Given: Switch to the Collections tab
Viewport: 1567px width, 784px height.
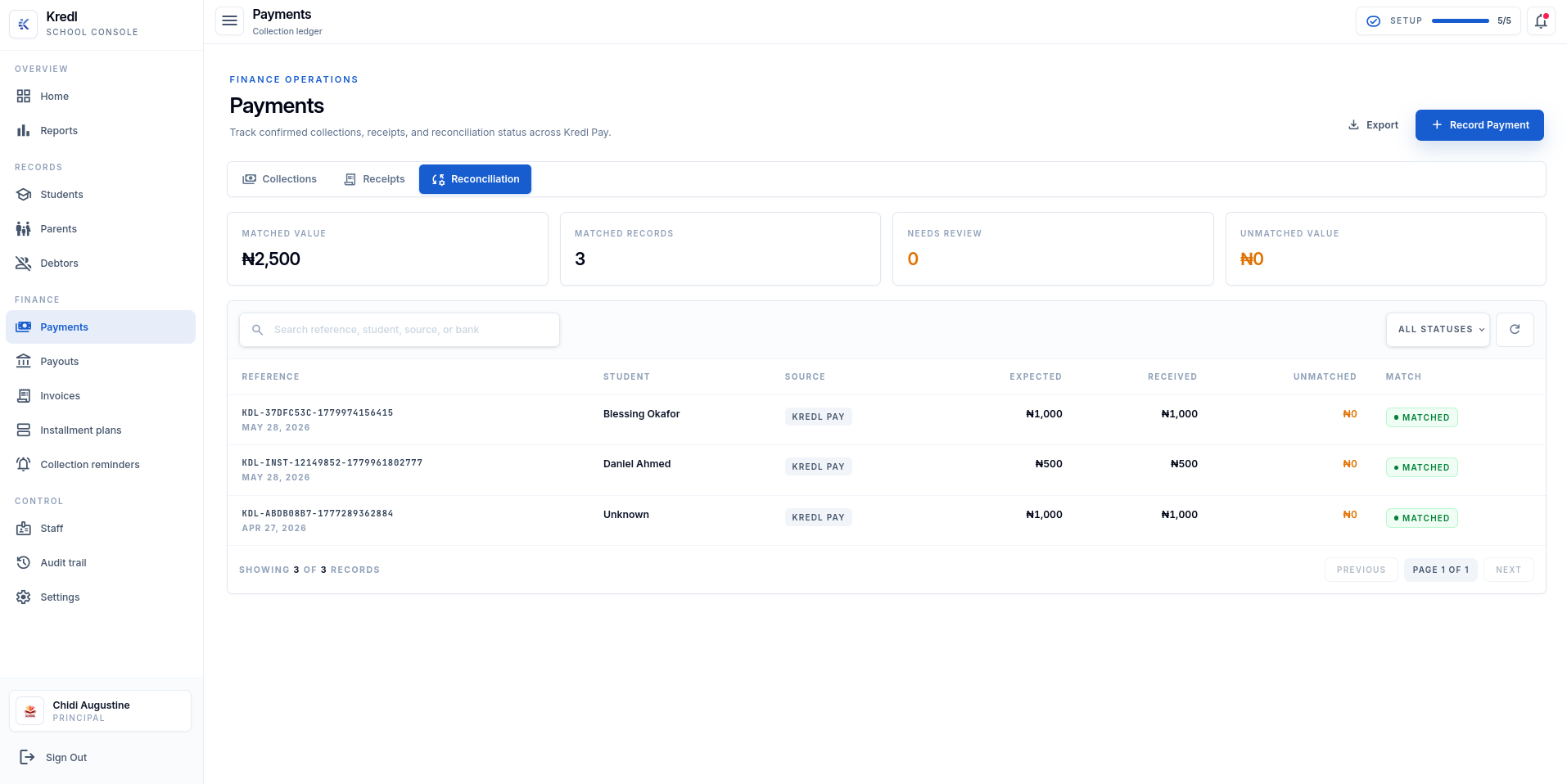Looking at the screenshot, I should (279, 179).
